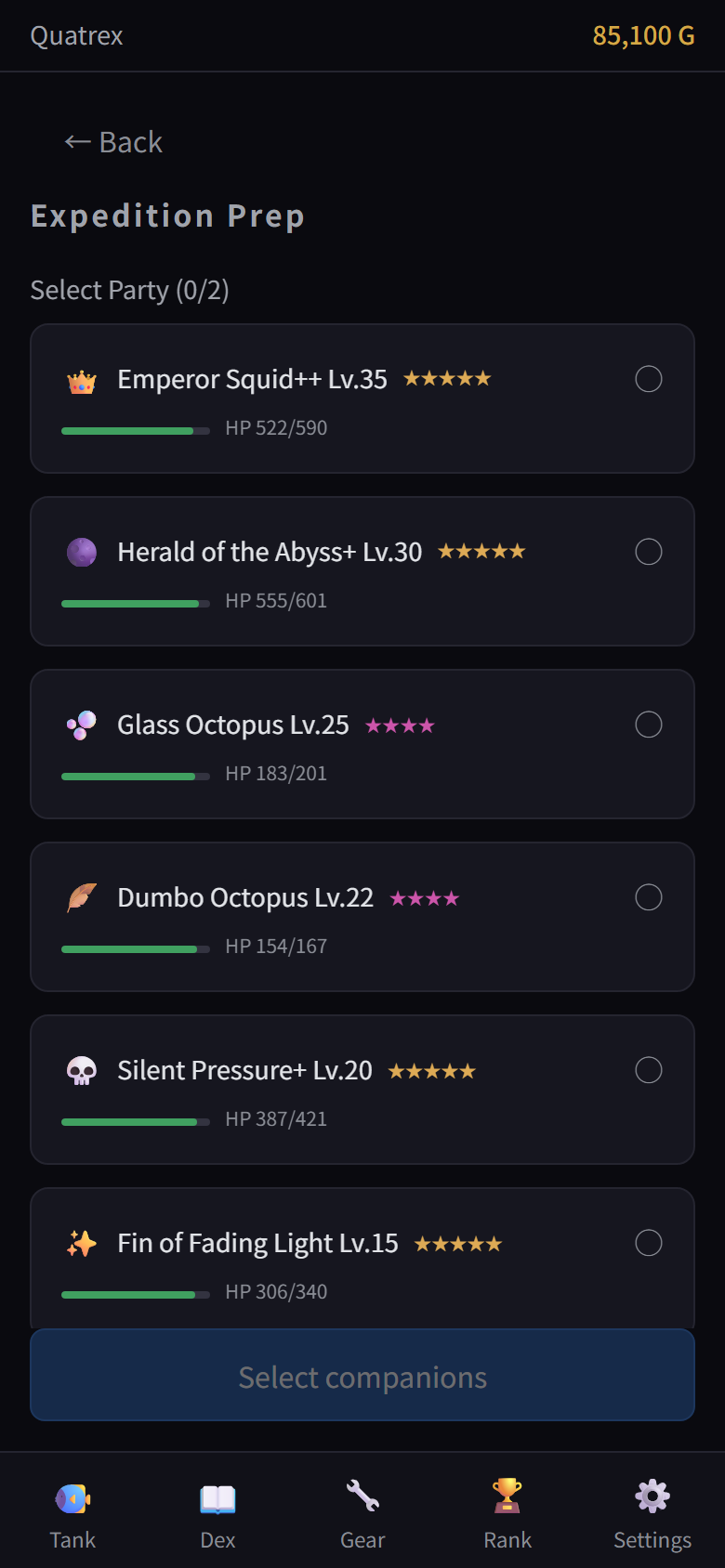Go to the Rank tab

coord(507,1514)
